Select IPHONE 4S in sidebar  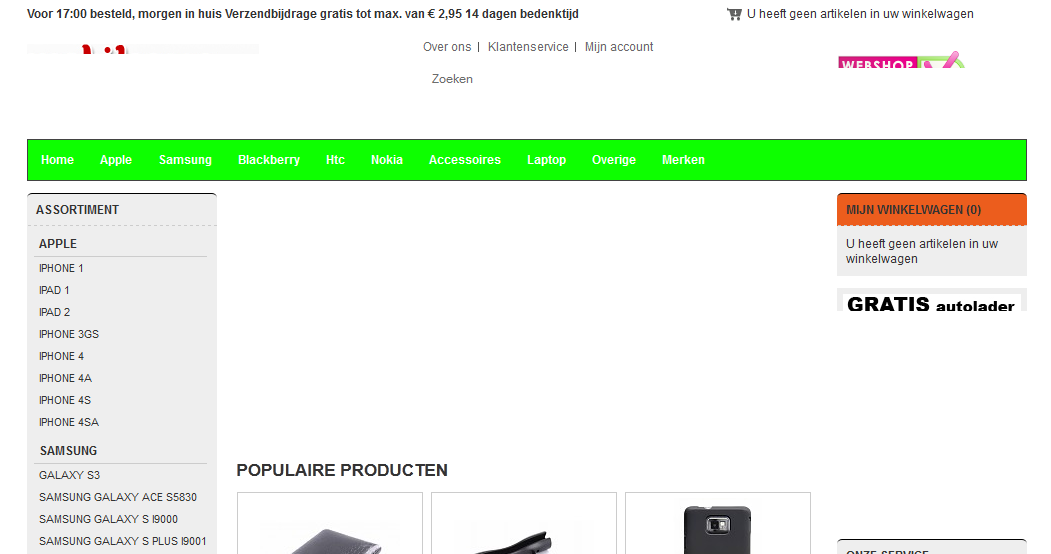[65, 401]
